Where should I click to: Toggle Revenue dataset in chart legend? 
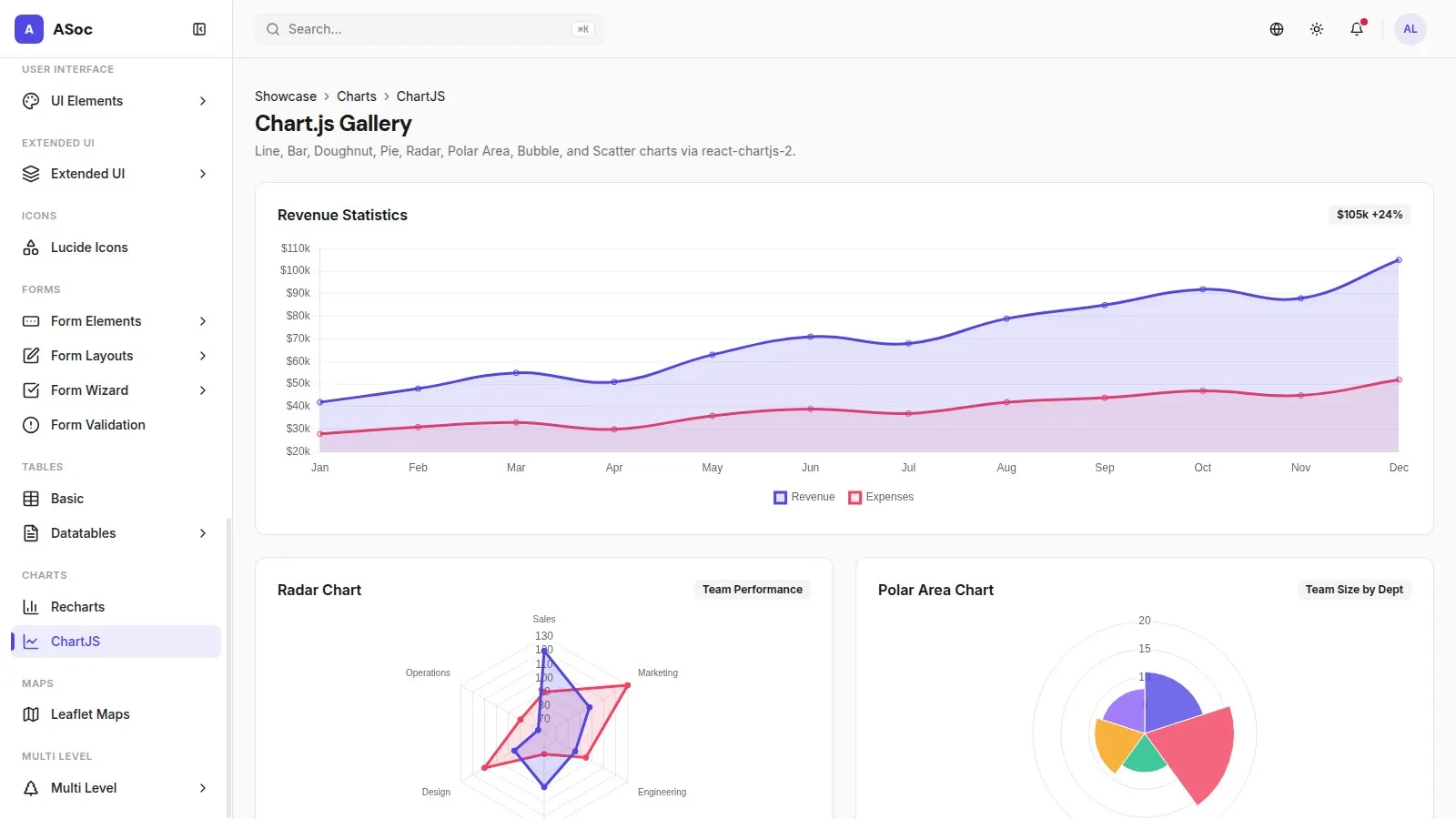pyautogui.click(x=804, y=497)
